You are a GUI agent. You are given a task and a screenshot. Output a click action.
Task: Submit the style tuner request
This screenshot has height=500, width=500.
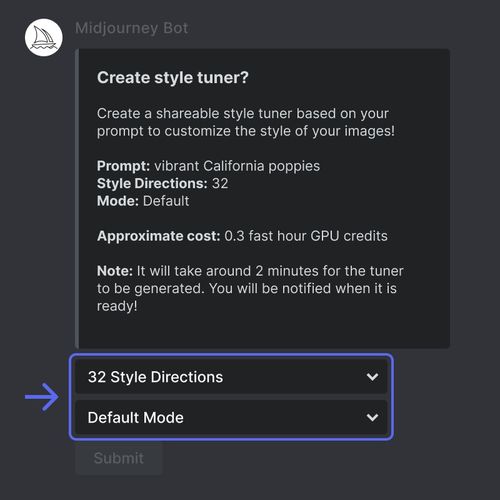coord(119,458)
